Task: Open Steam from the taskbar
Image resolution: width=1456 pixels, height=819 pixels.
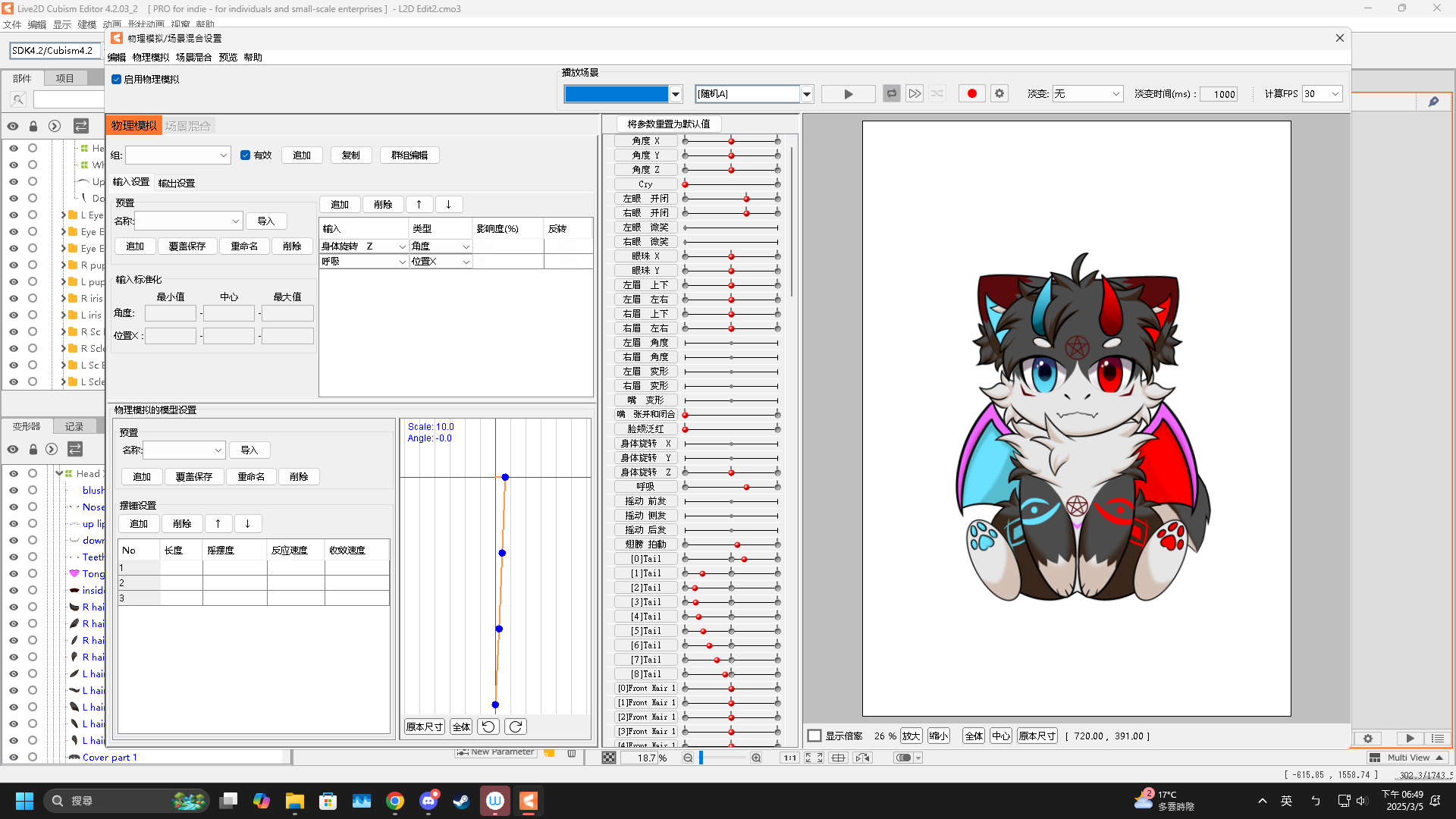Action: [461, 801]
